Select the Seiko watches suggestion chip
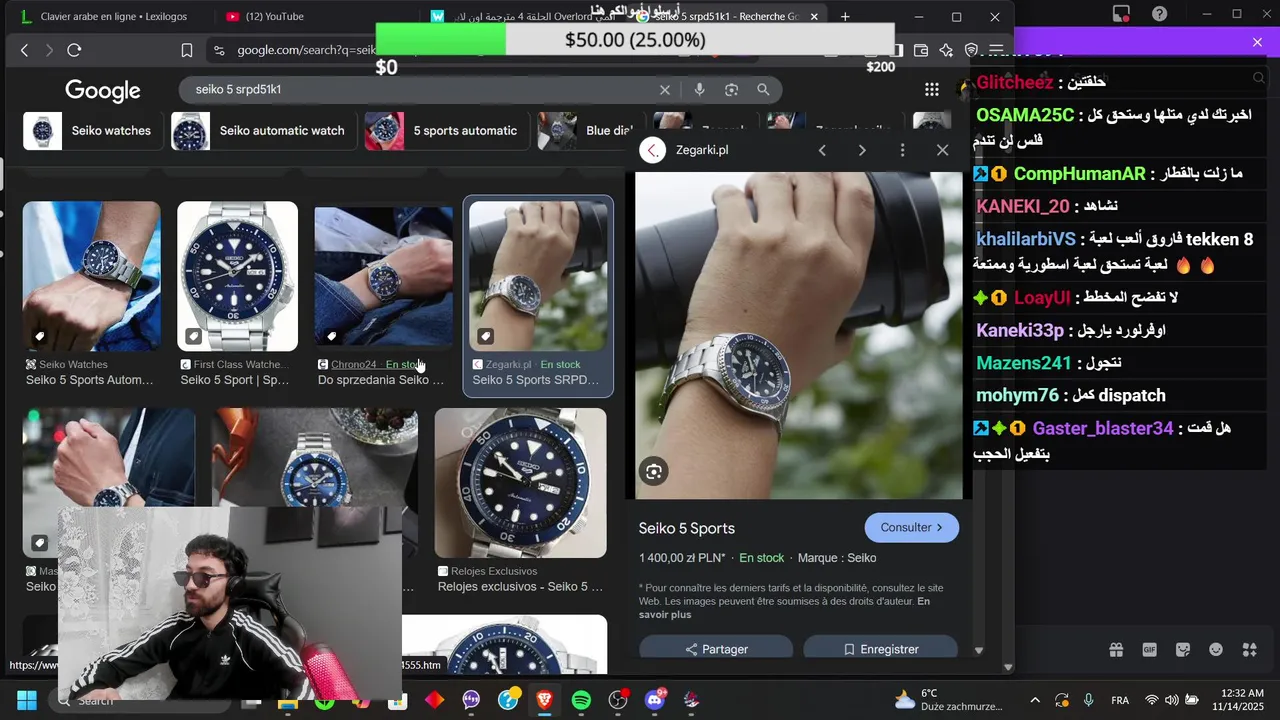Screen dimensions: 1280x720 tap(93, 131)
